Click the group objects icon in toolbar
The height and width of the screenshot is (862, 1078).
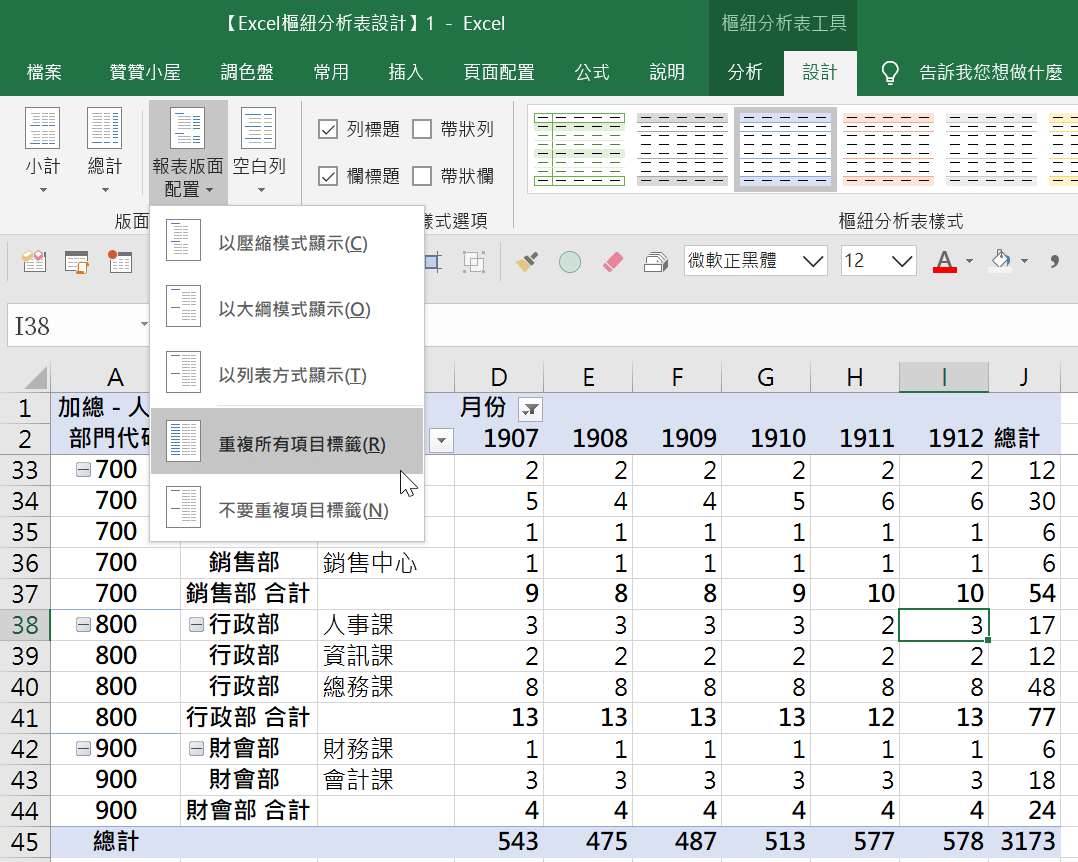(474, 262)
